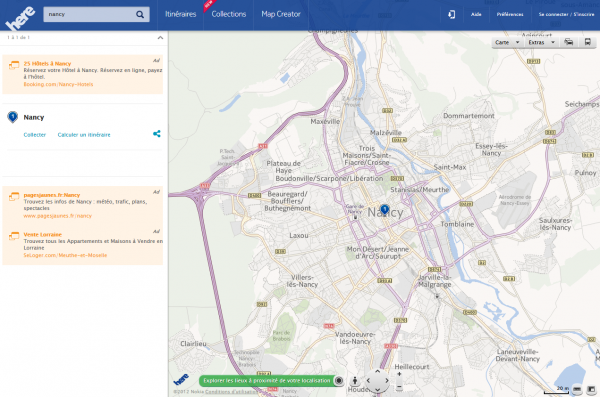Open the Itinéraires tab

[x=181, y=15]
